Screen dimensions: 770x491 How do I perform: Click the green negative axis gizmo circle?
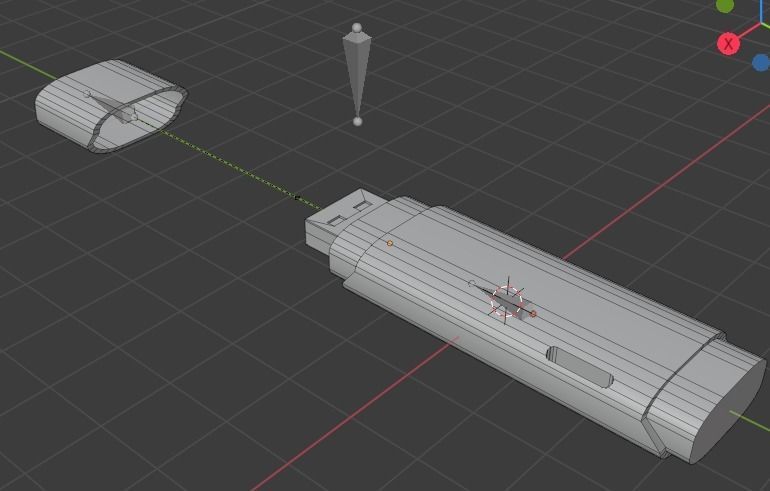coord(725,5)
